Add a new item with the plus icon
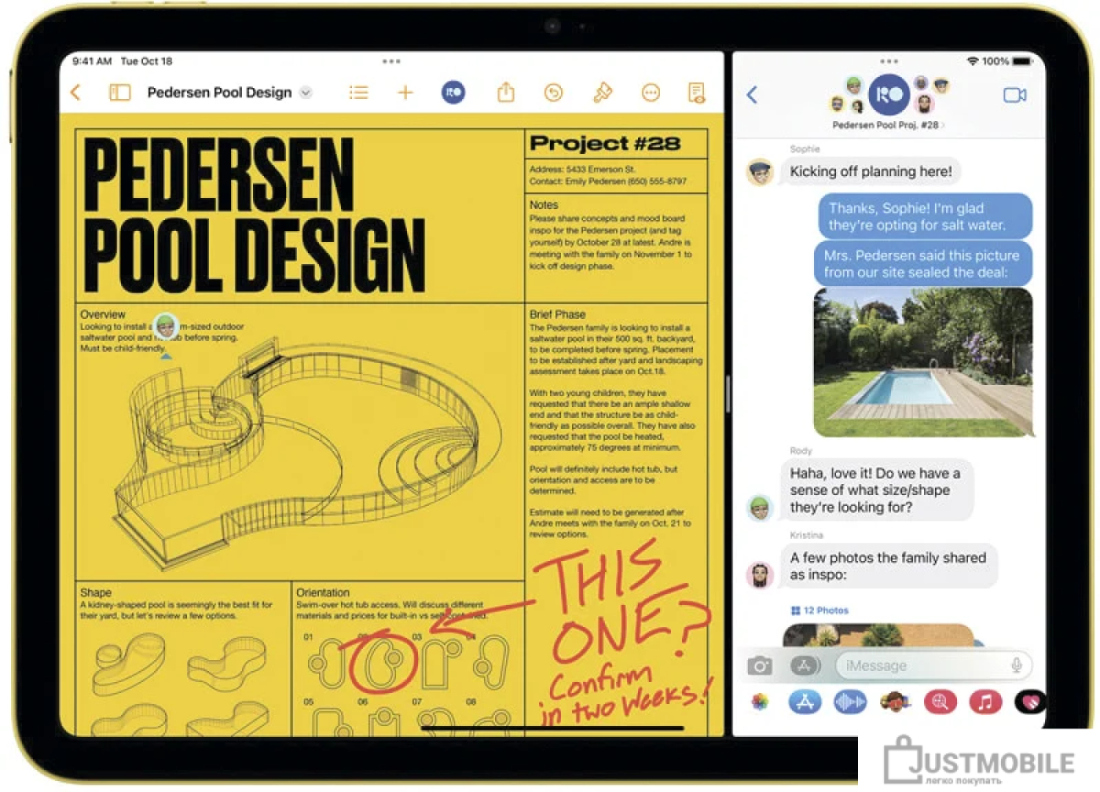The width and height of the screenshot is (1100, 792). [x=405, y=93]
